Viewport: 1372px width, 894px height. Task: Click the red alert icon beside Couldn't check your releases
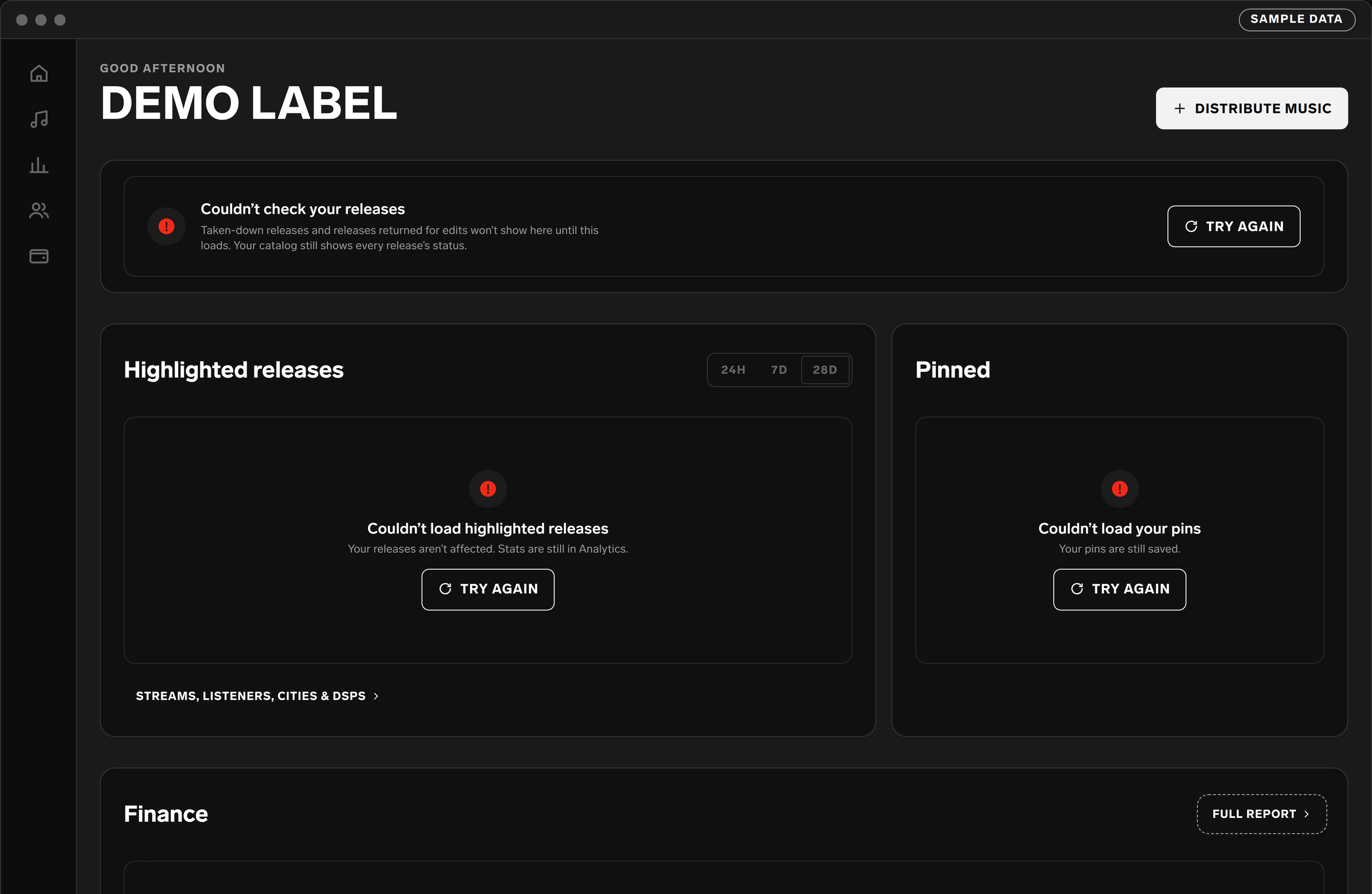pos(166,227)
